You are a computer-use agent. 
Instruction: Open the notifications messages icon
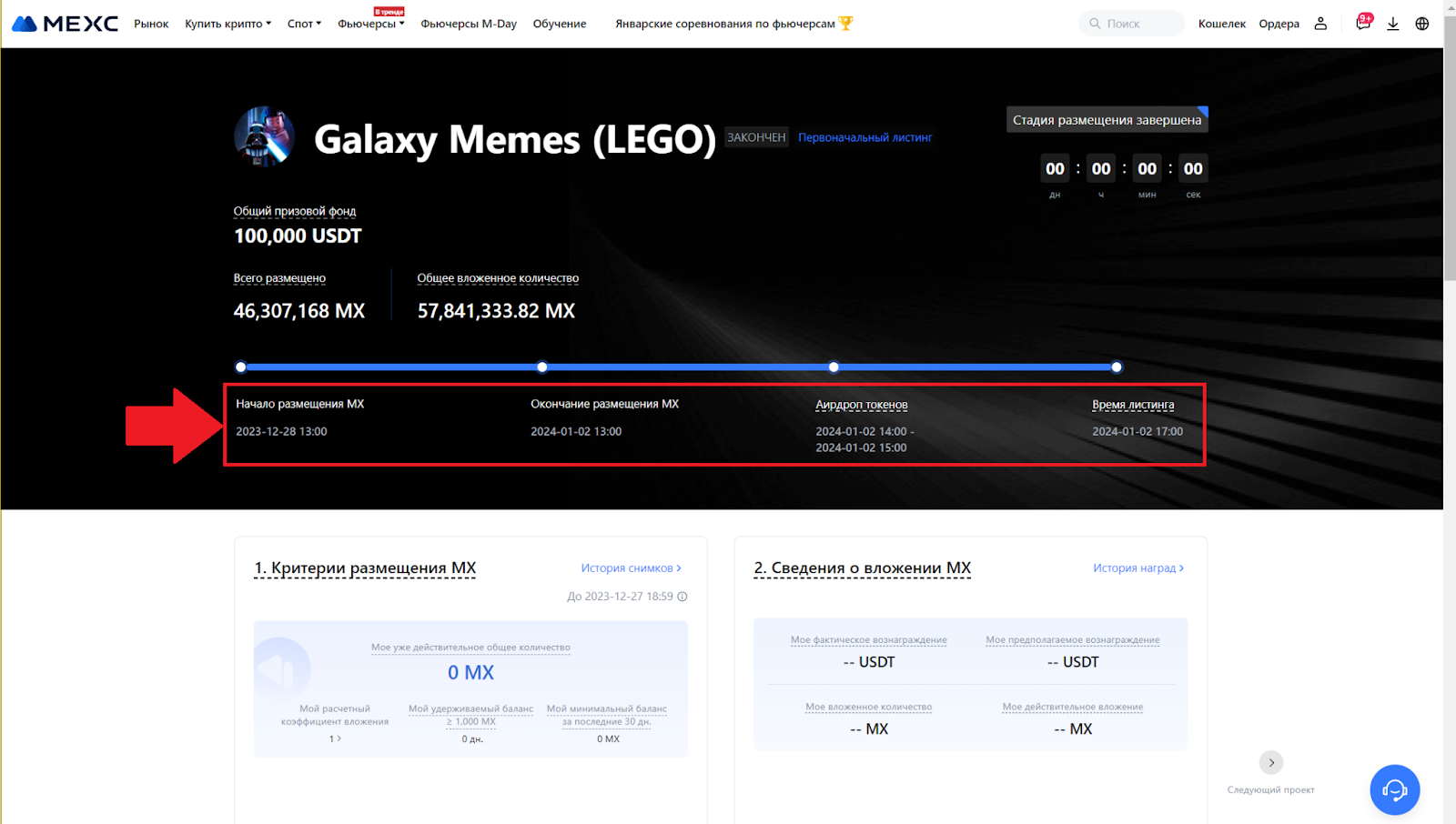[x=1362, y=23]
